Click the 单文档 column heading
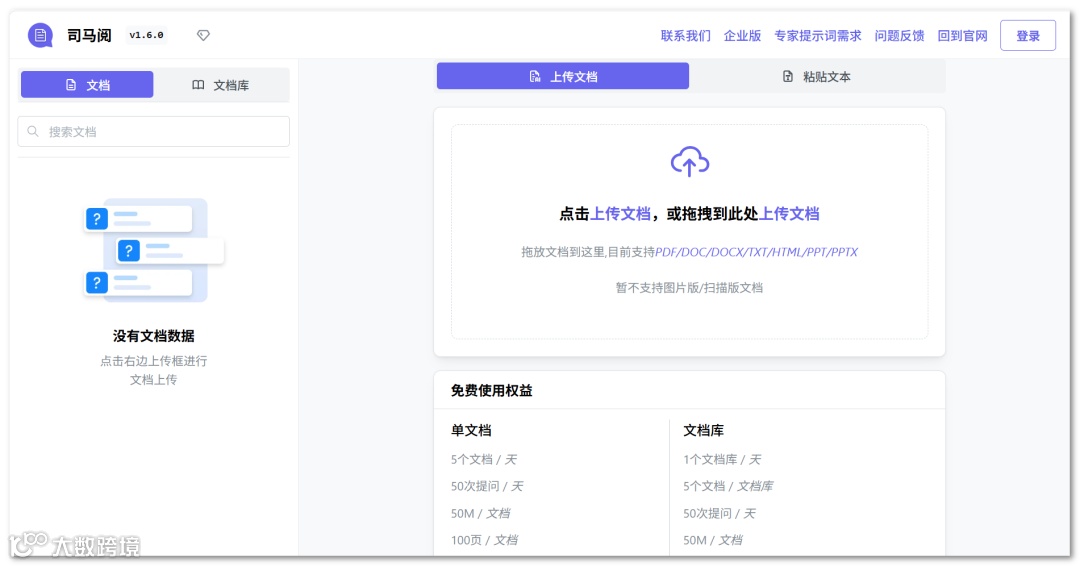The width and height of the screenshot is (1080, 566). [471, 430]
